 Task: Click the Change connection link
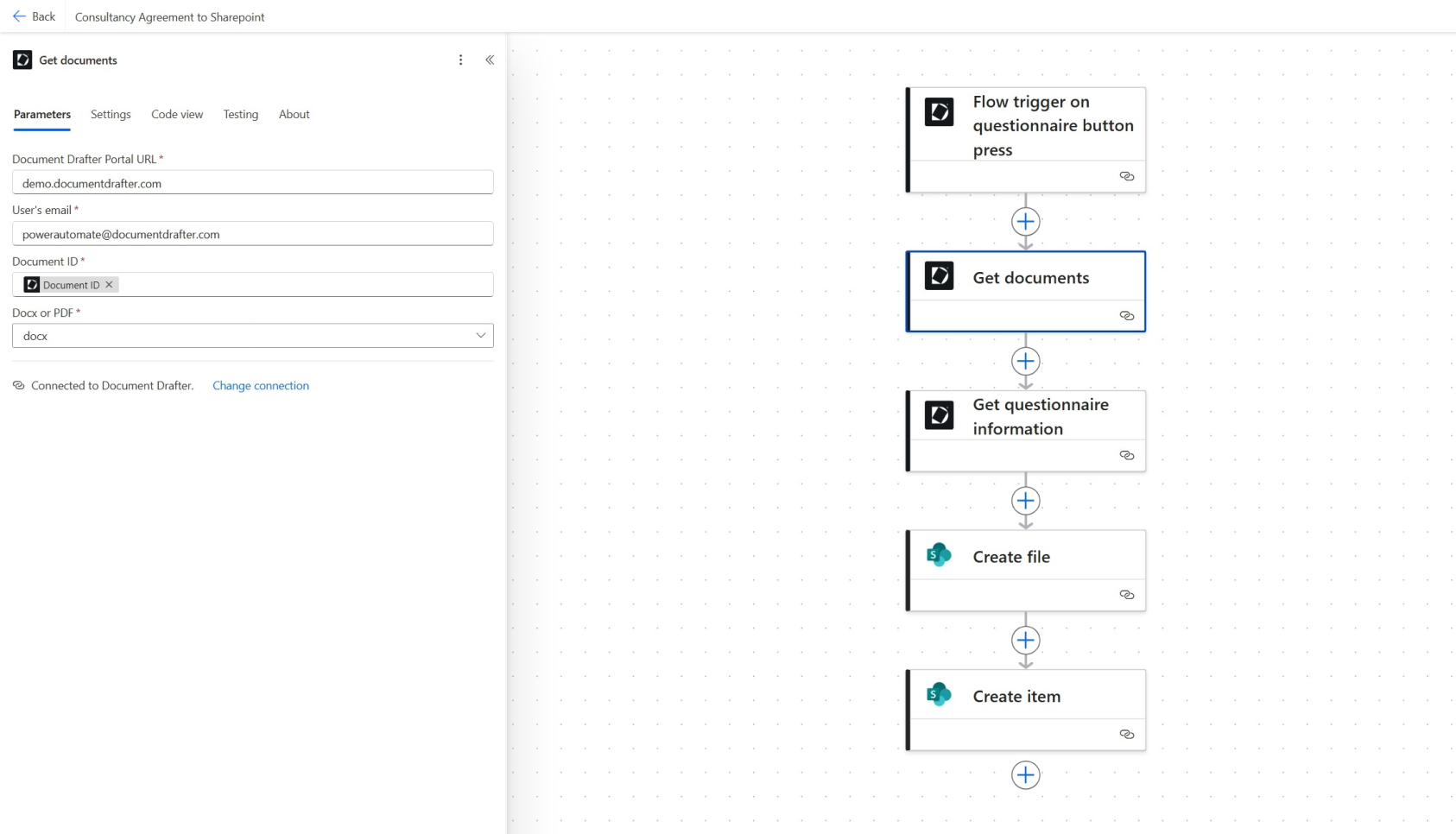point(260,386)
